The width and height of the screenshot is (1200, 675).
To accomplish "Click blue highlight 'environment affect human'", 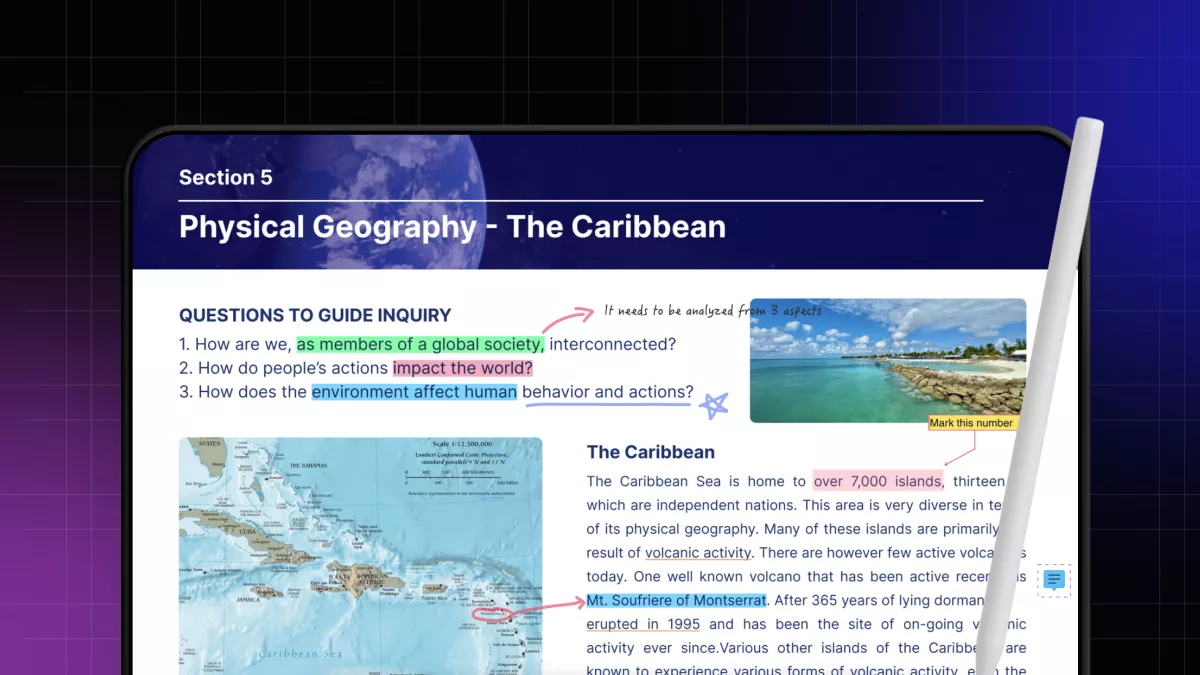I will point(414,392).
